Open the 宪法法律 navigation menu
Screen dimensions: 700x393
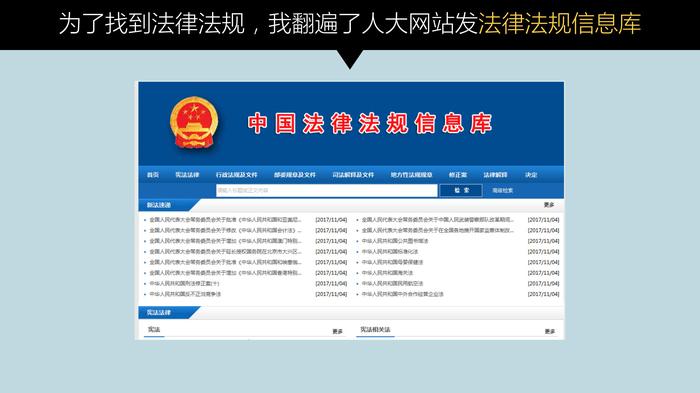click(x=187, y=175)
